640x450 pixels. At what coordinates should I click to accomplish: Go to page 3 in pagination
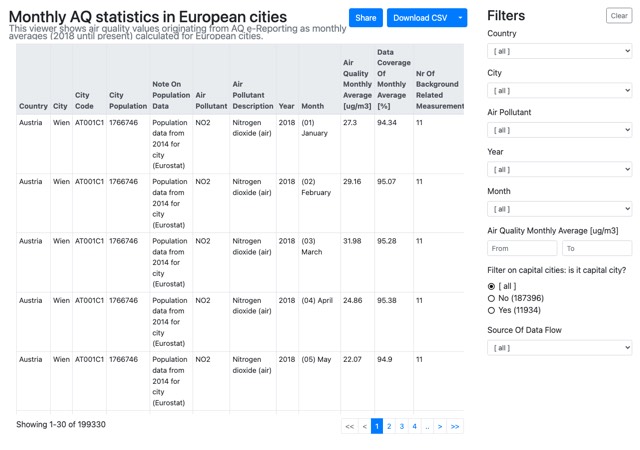402,426
